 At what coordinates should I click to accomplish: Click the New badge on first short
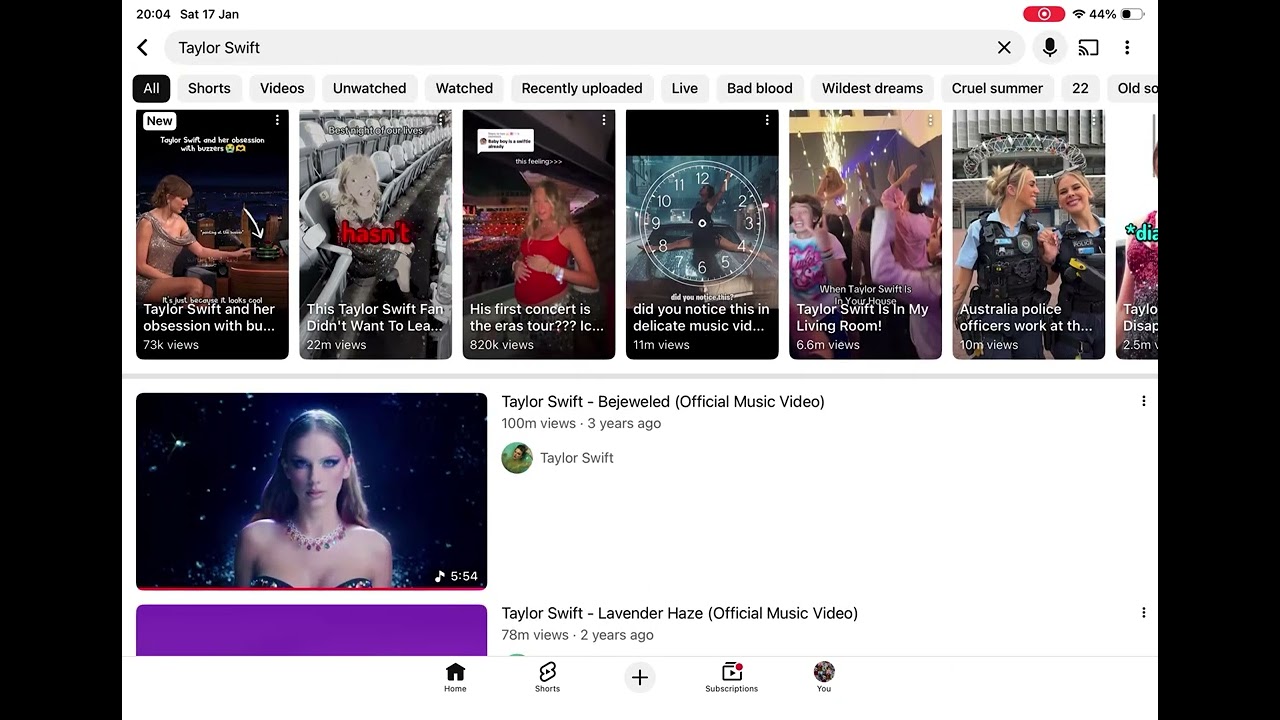tap(160, 121)
